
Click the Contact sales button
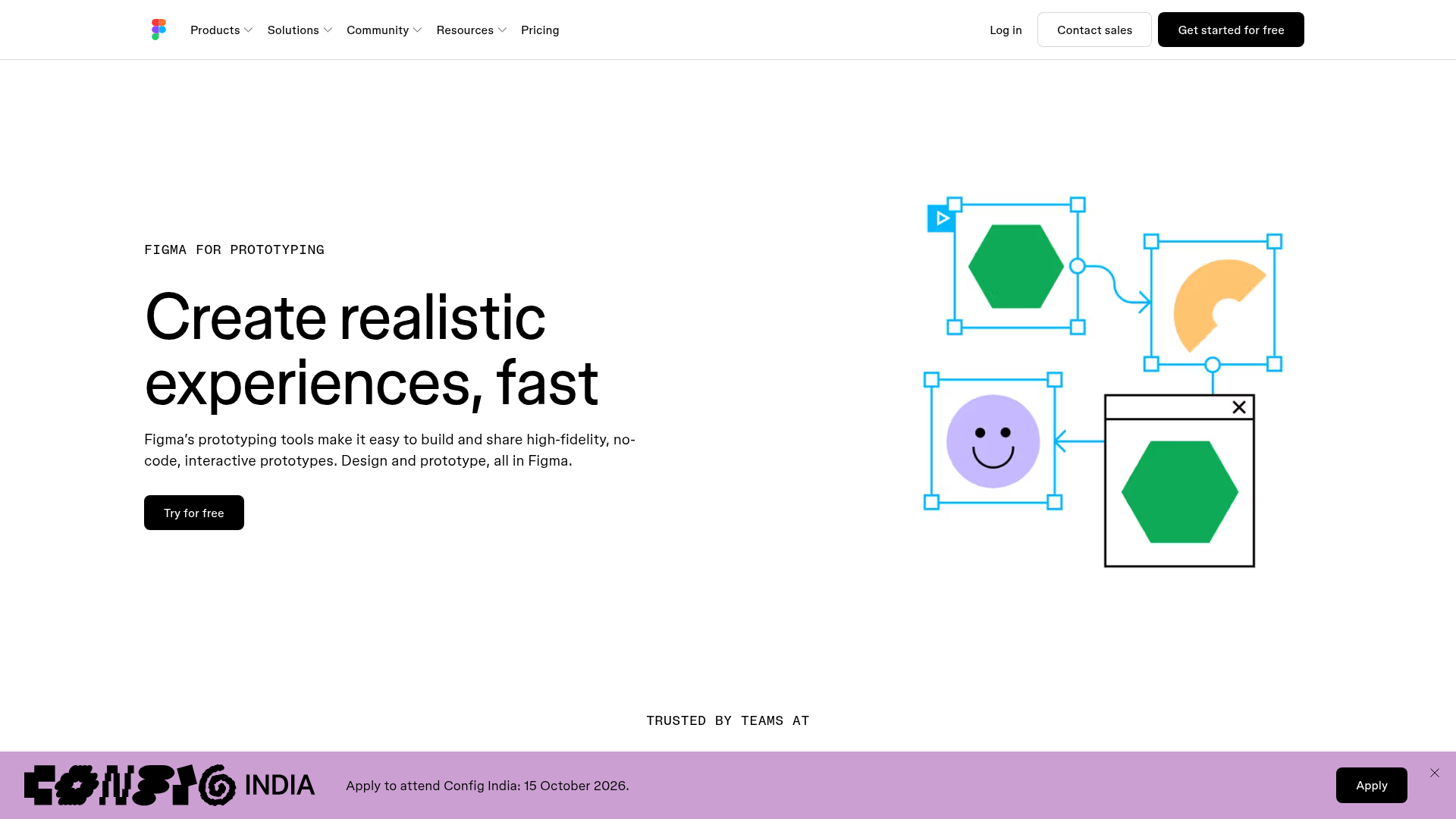tap(1094, 30)
